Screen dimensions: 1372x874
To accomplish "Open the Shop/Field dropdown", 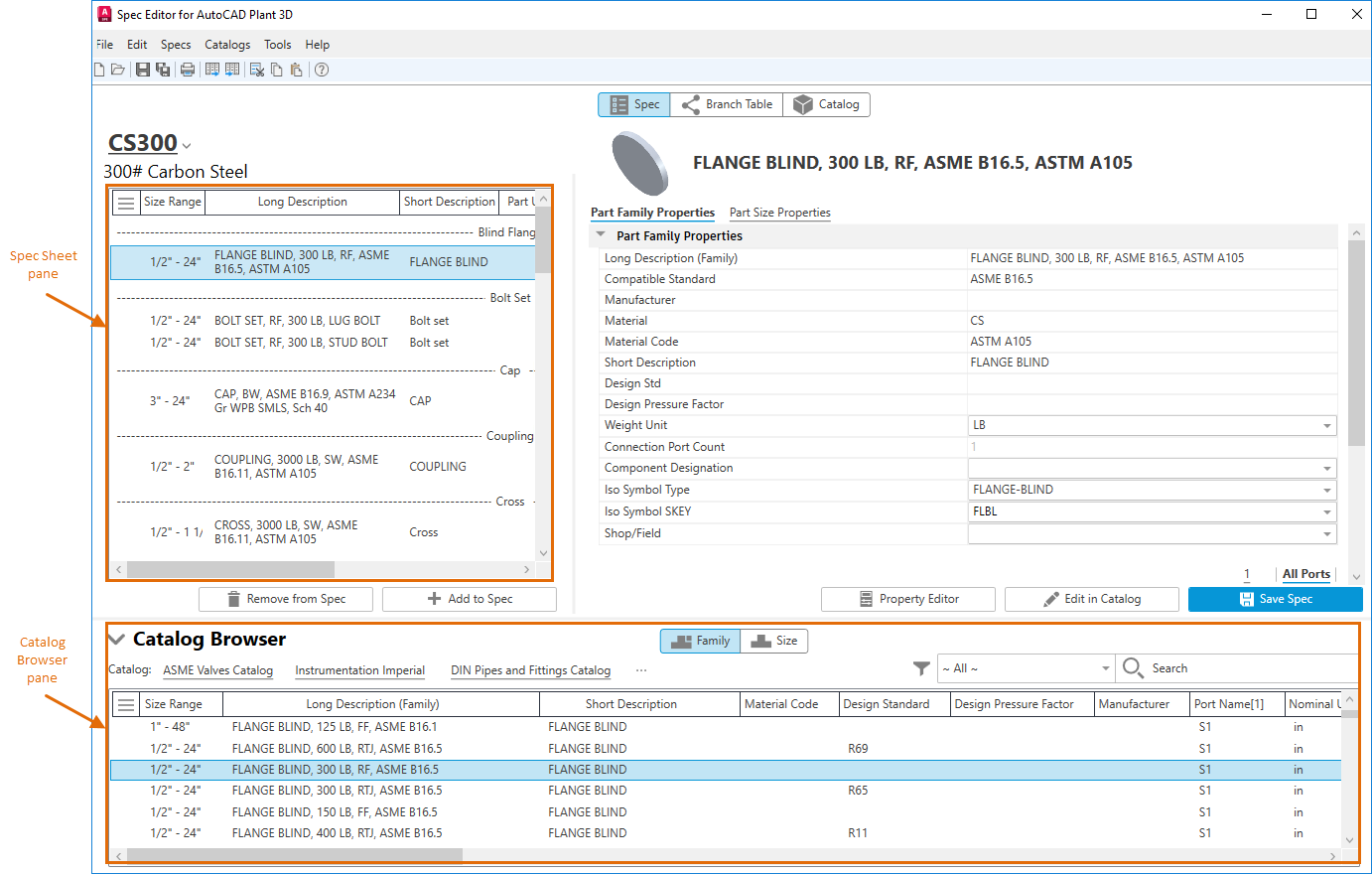I will pos(1327,534).
